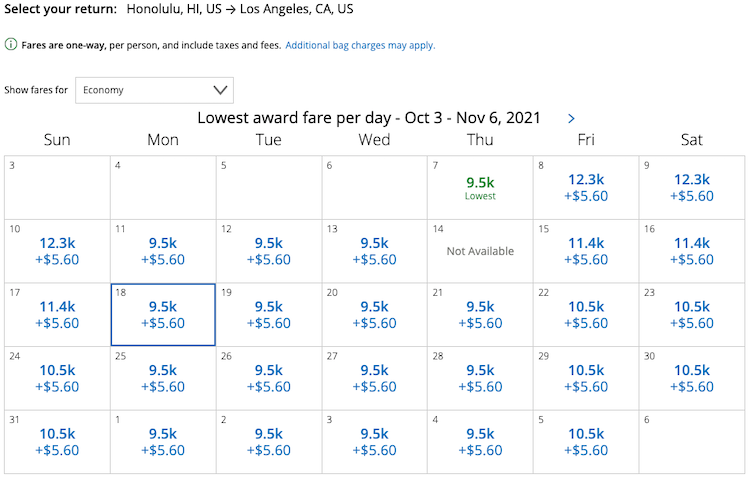Image resolution: width=750 pixels, height=478 pixels.
Task: Select Oct 28 Thursday 9.5k fare
Action: (x=480, y=378)
